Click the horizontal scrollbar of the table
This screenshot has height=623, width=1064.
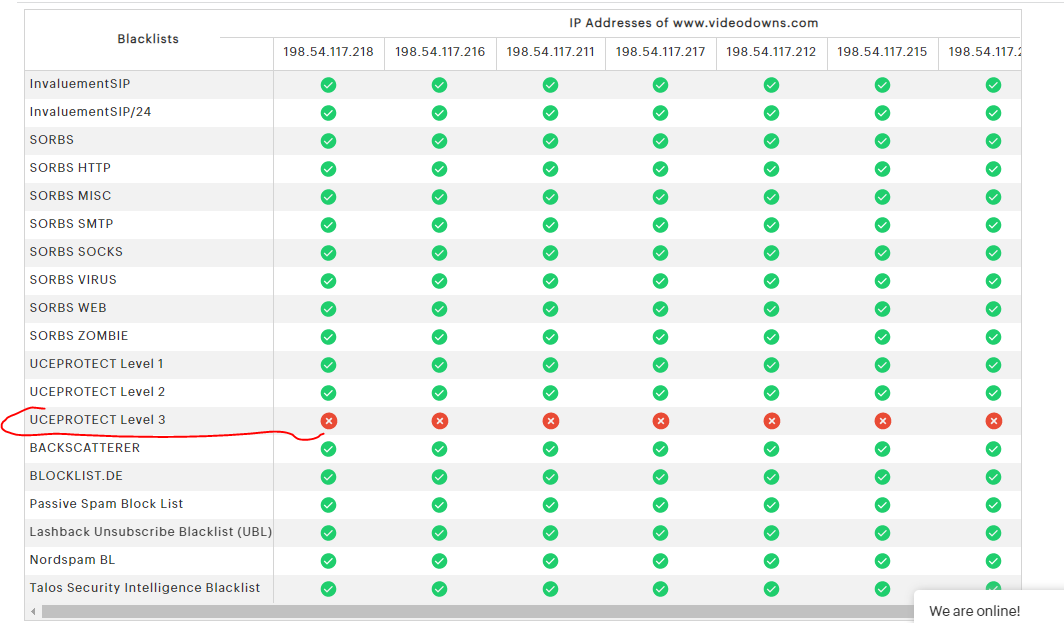477,611
